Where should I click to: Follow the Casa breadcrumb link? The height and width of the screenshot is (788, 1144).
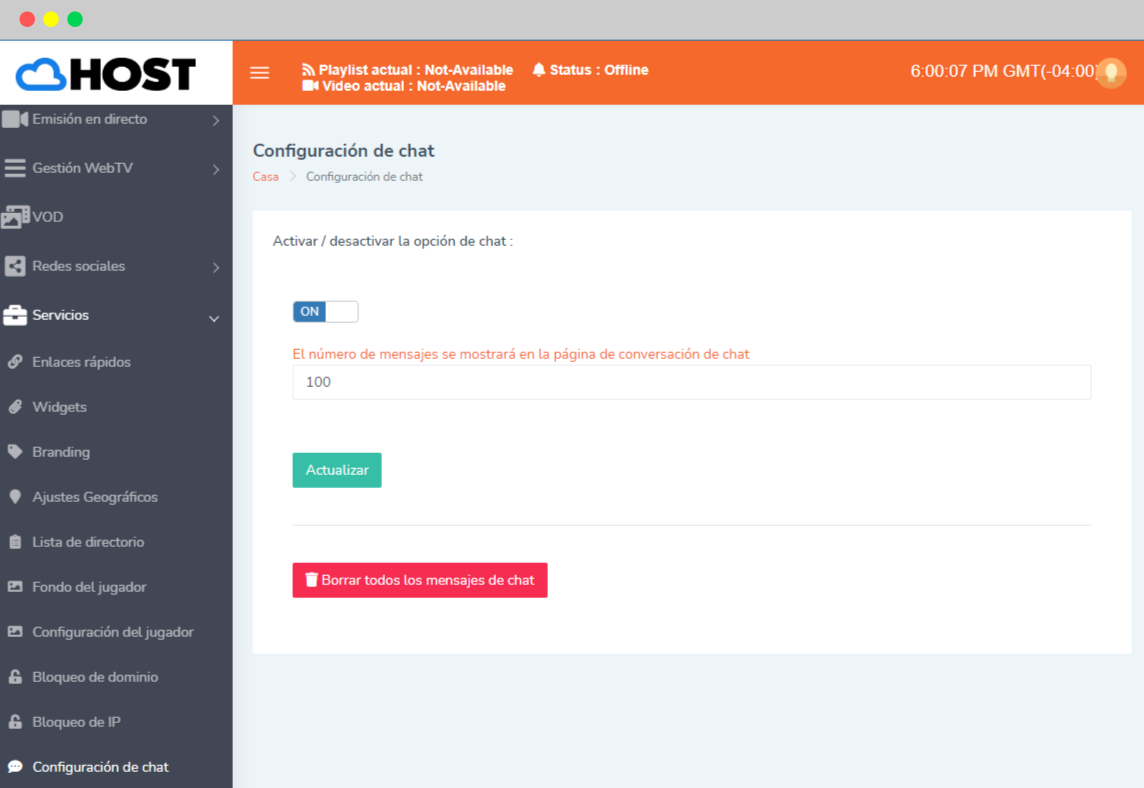point(266,177)
